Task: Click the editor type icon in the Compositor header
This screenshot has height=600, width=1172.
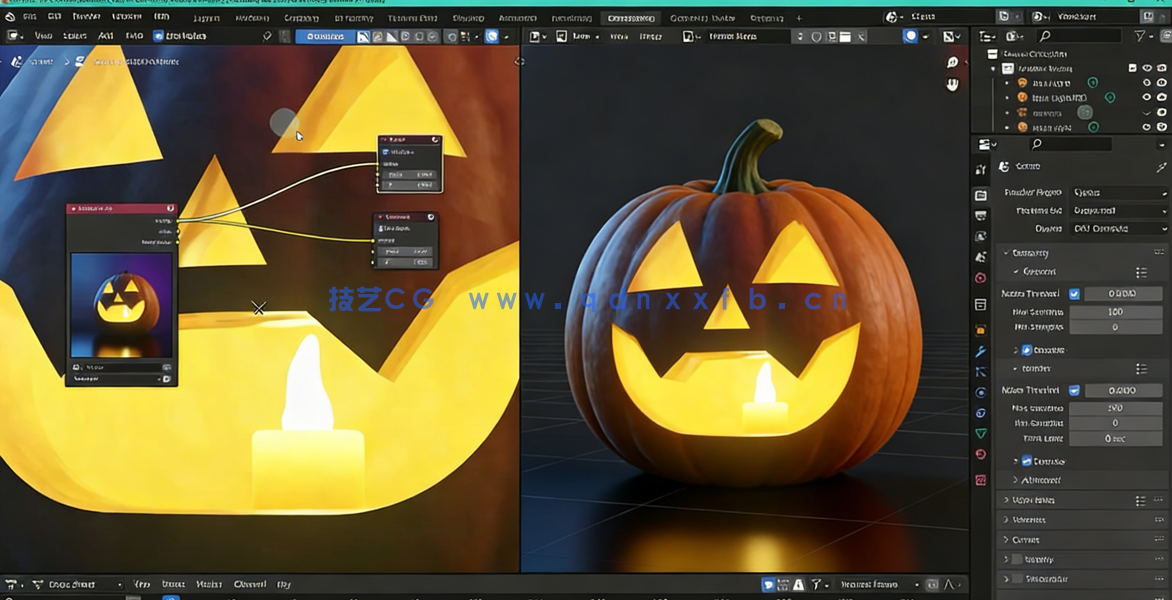Action: [x=13, y=36]
